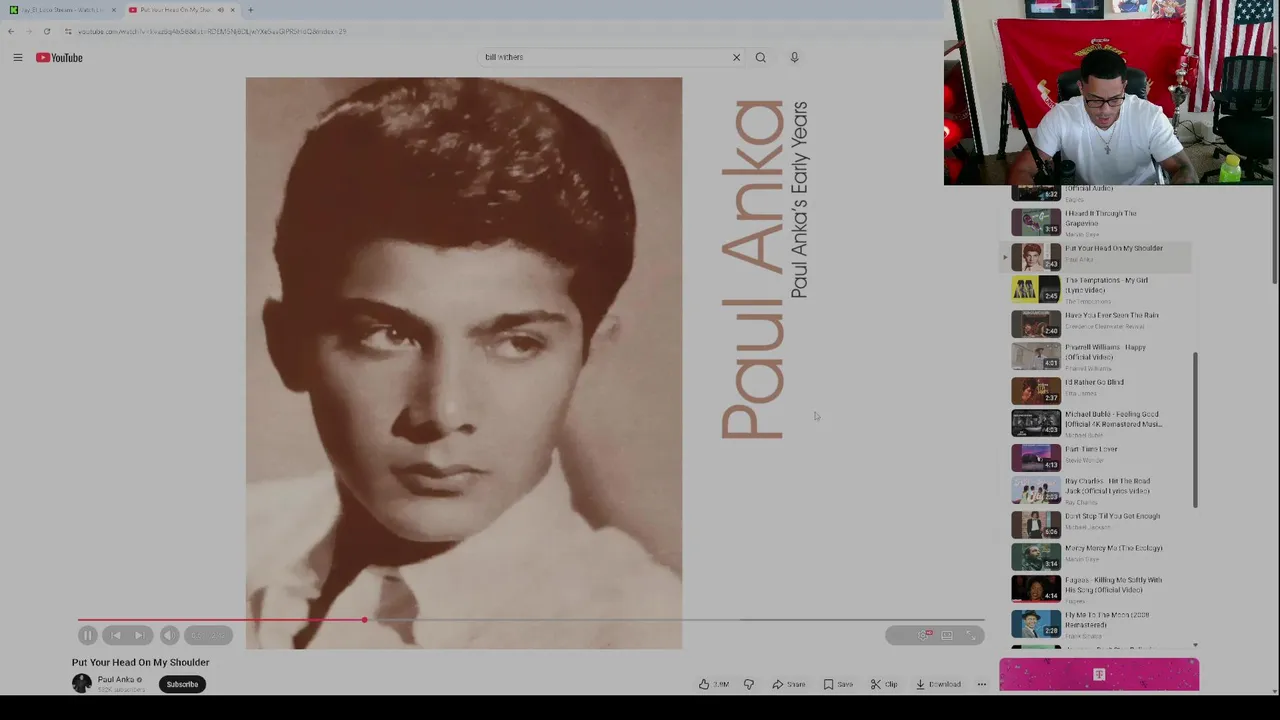This screenshot has height=720, width=1280.
Task: Like the video with thumbs up
Action: coord(714,684)
